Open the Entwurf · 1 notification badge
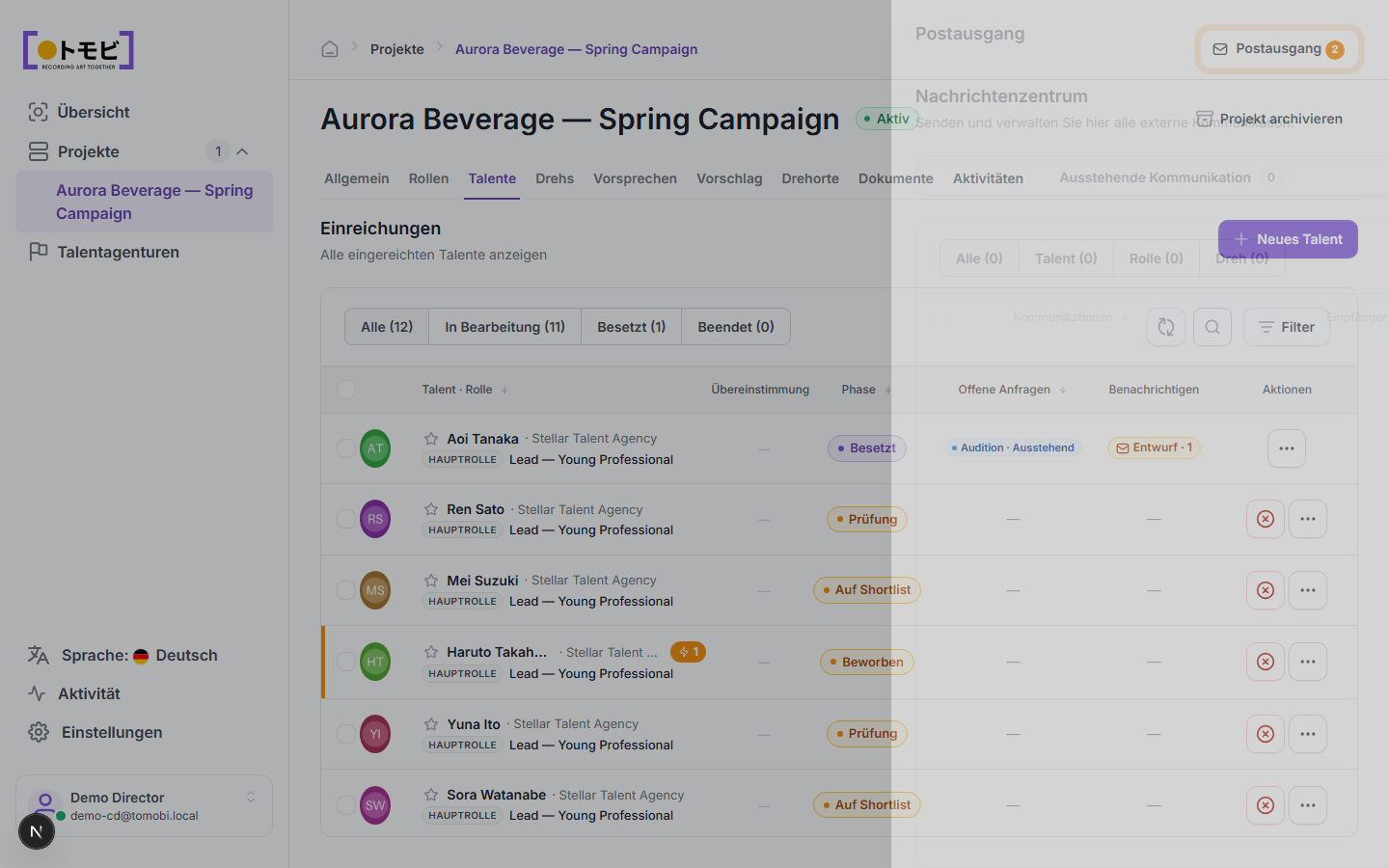 [x=1154, y=448]
